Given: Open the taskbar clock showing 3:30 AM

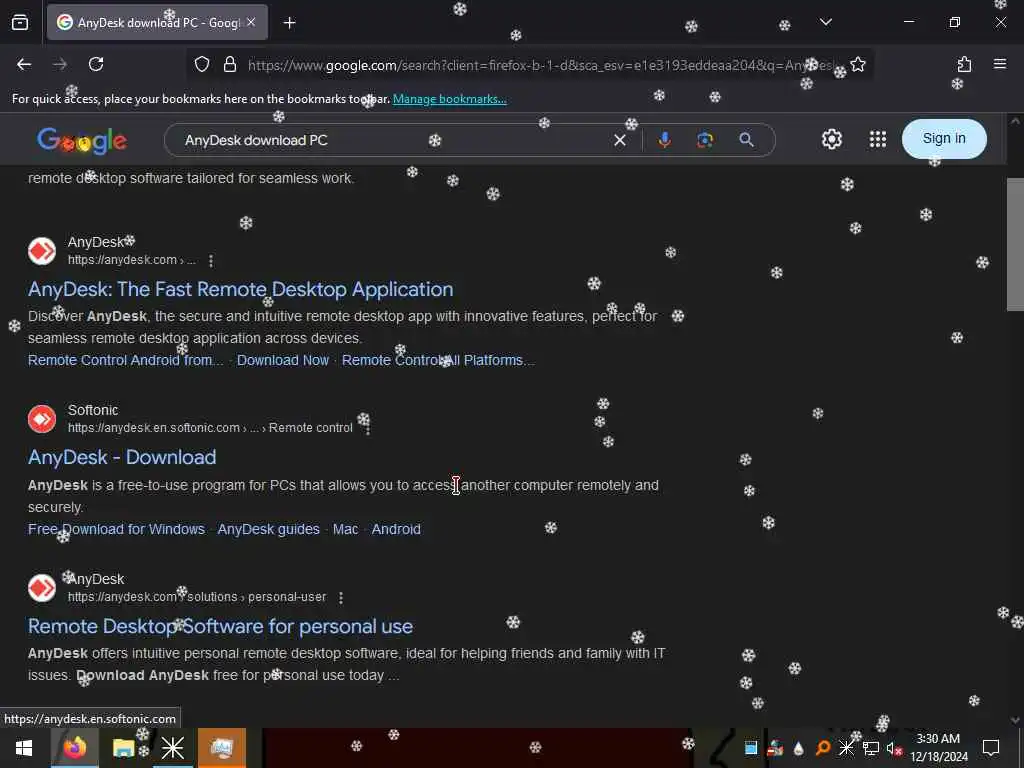Looking at the screenshot, I should (x=938, y=748).
